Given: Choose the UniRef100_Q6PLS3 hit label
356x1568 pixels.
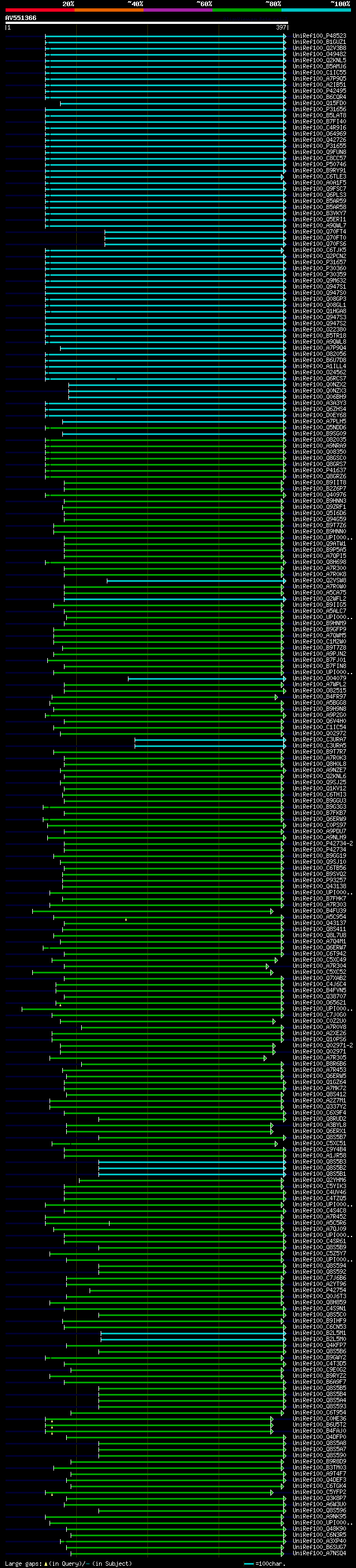Looking at the screenshot, I should coord(319,195).
